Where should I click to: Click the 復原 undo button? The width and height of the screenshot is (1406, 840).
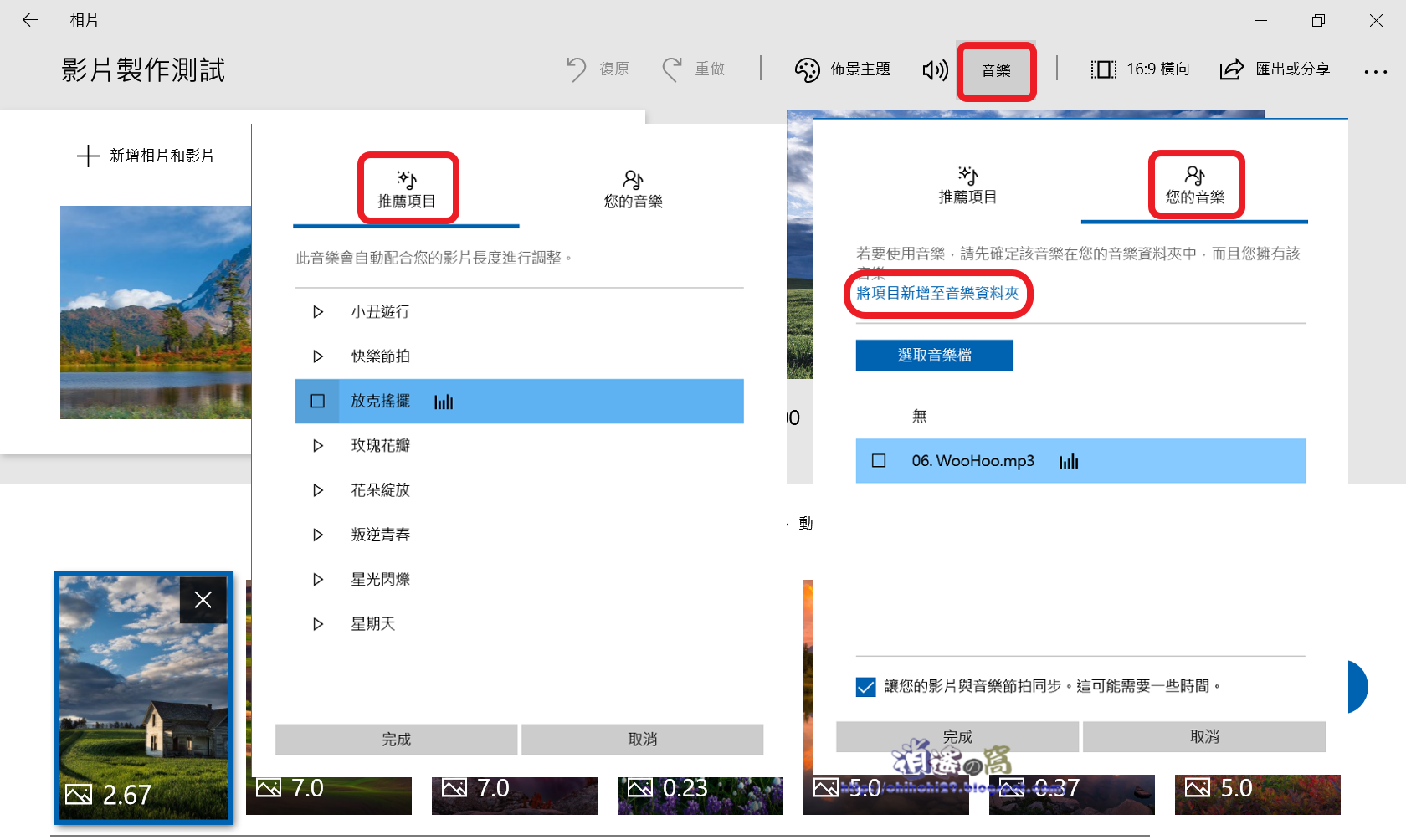[x=598, y=69]
